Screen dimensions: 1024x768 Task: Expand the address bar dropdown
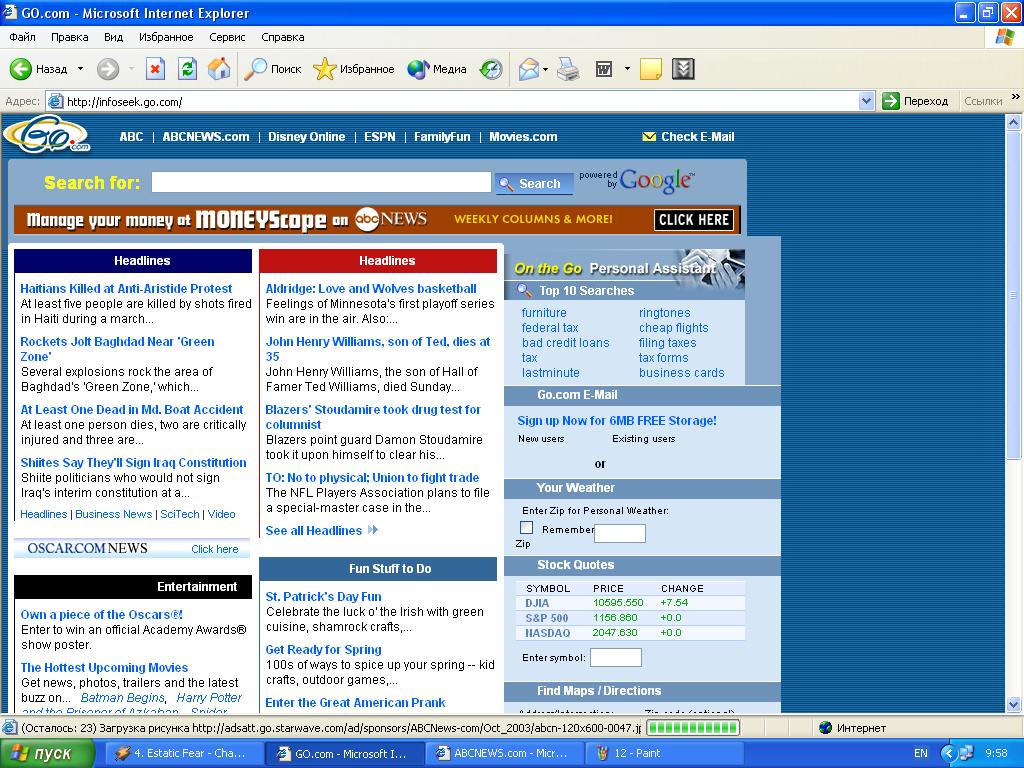(x=867, y=101)
